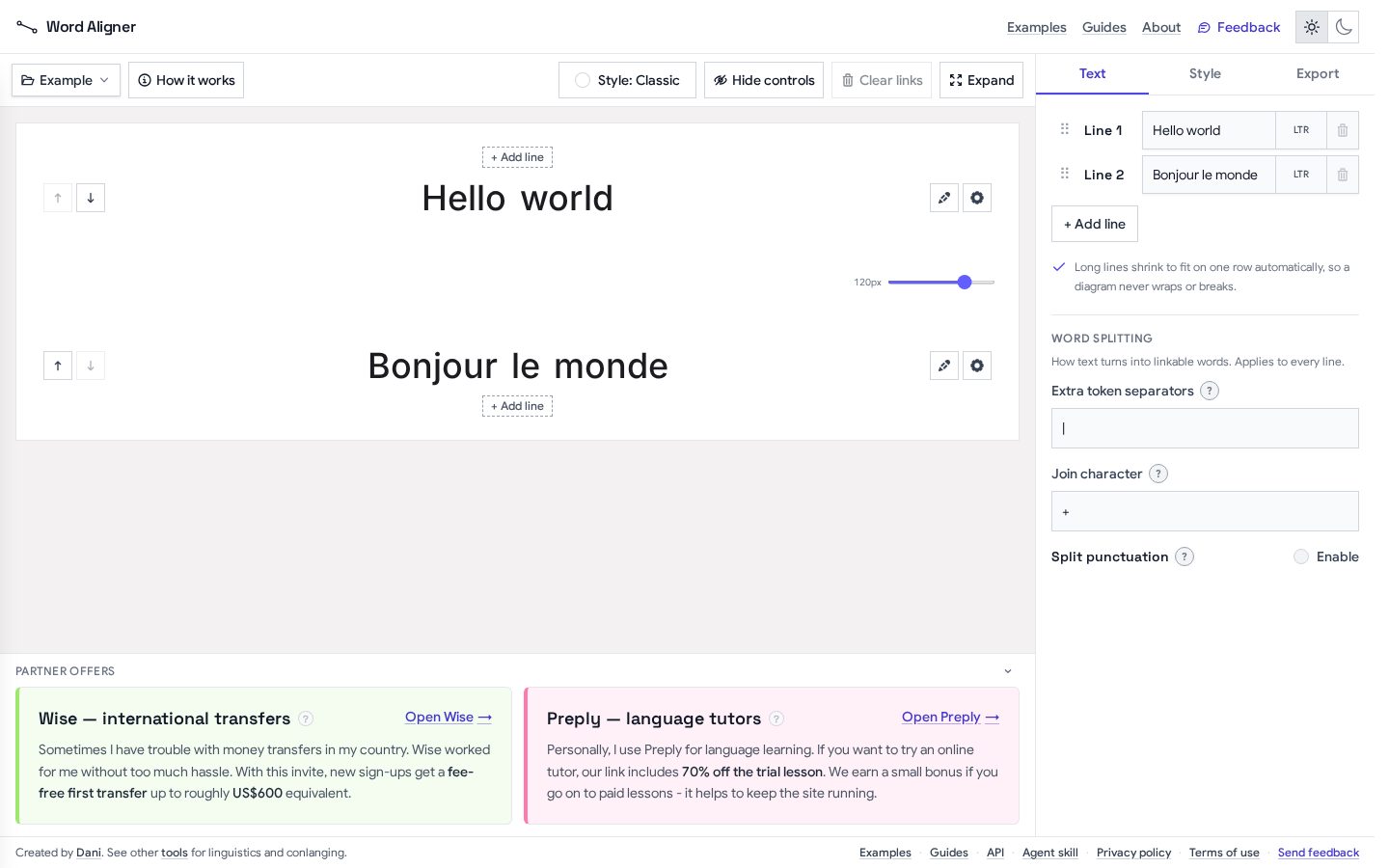Show help for Join character
The width and height of the screenshot is (1389, 868).
click(1158, 474)
